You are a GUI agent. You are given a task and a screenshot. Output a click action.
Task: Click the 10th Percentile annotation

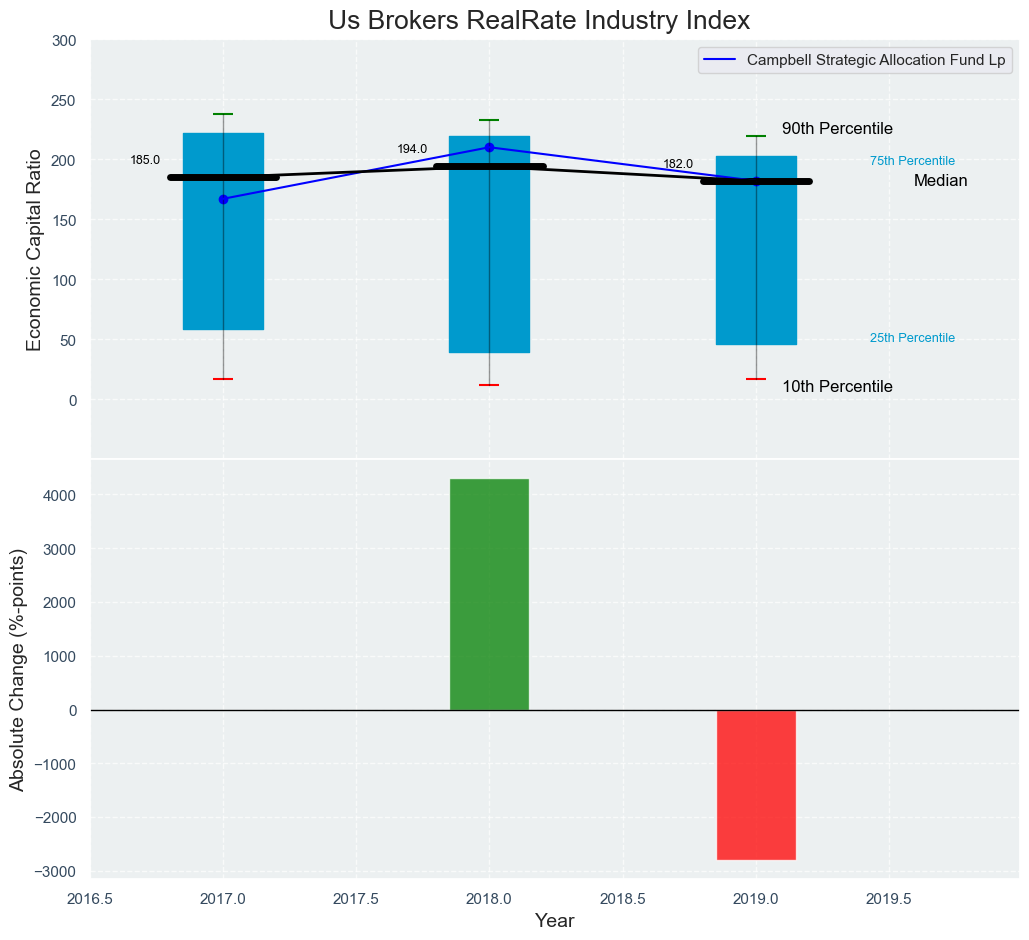pos(837,387)
